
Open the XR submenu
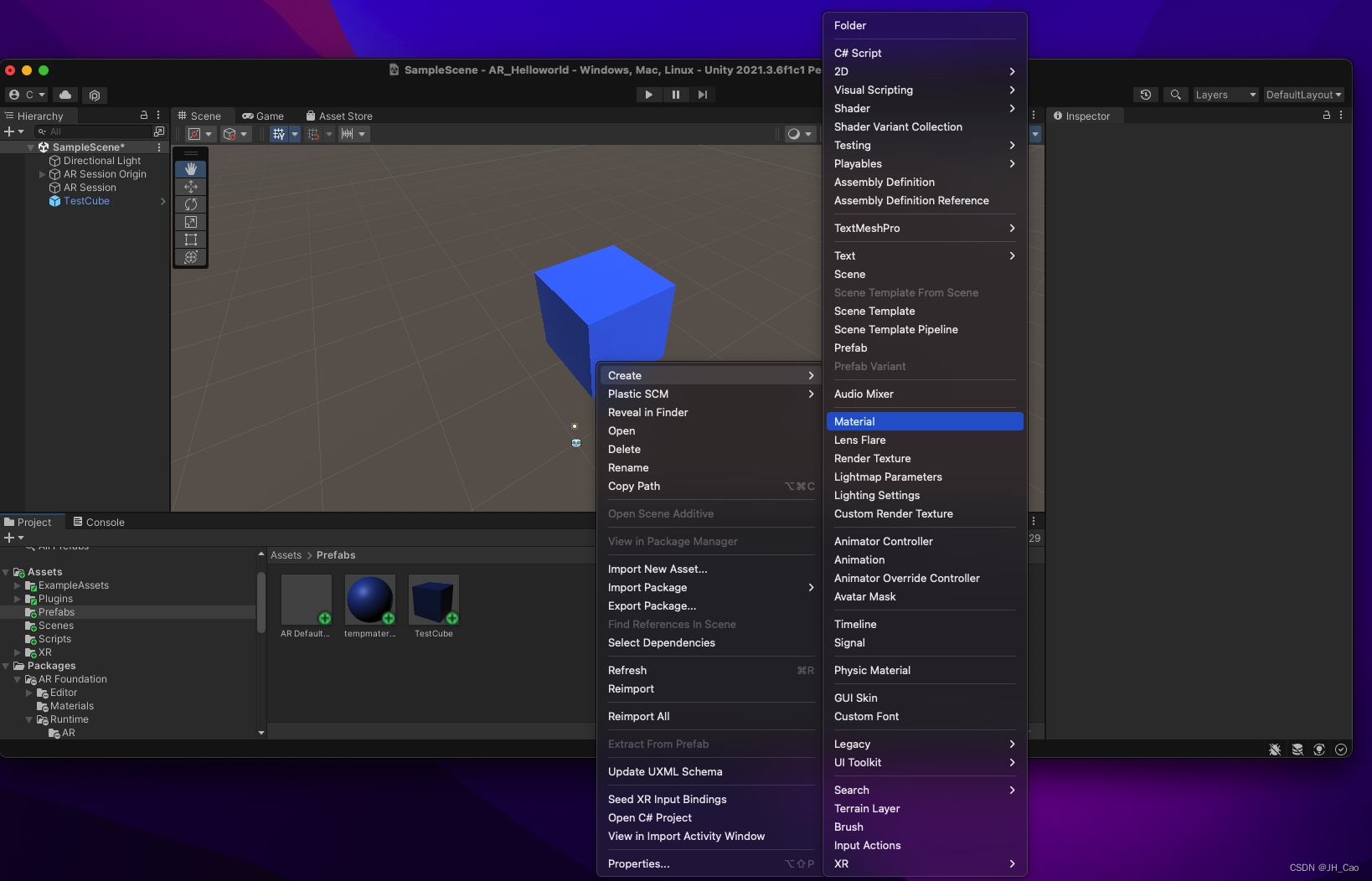coord(925,863)
